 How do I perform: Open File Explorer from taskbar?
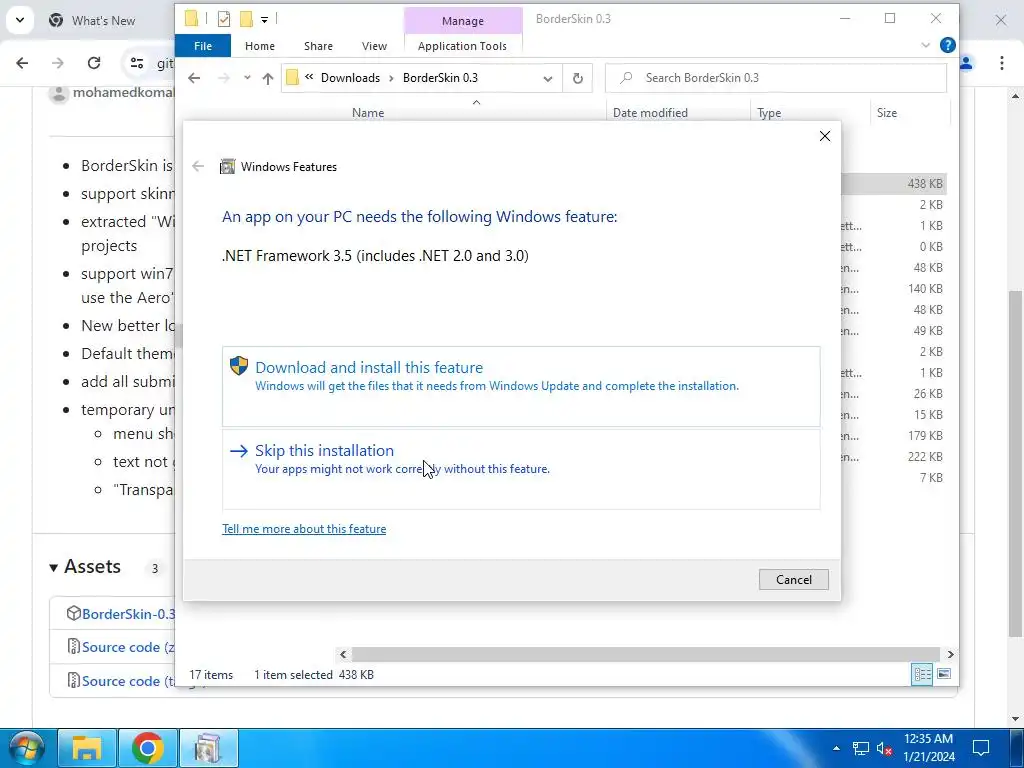(87, 748)
